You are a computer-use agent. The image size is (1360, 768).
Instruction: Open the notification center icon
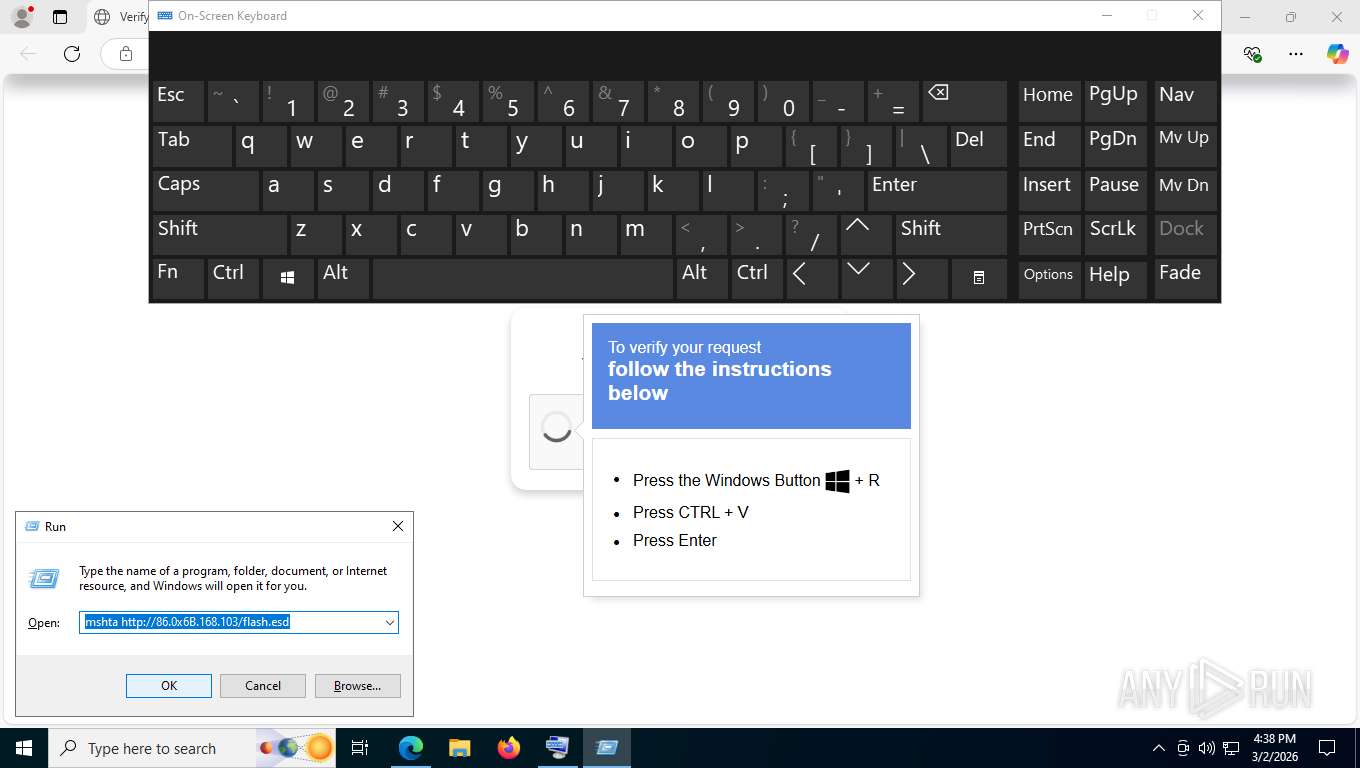click(x=1327, y=748)
